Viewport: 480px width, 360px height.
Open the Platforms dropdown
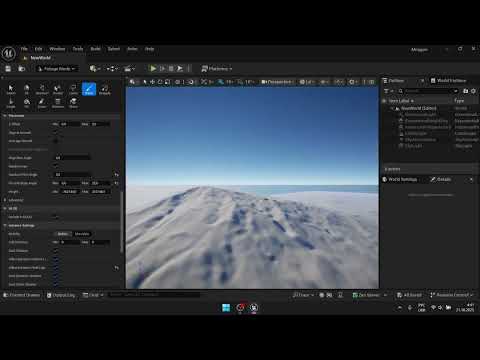[x=217, y=69]
